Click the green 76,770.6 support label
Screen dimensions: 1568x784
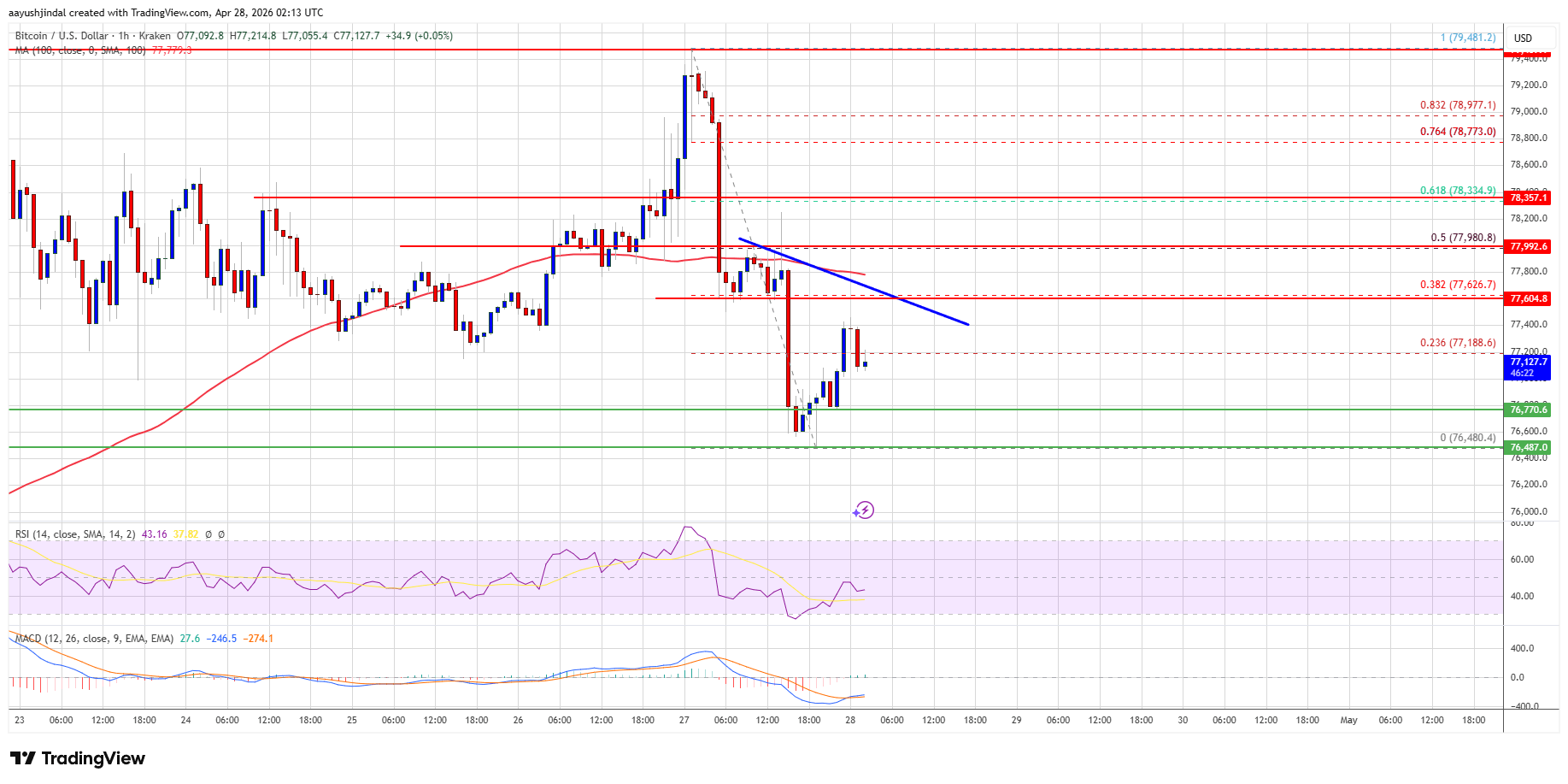(1528, 410)
